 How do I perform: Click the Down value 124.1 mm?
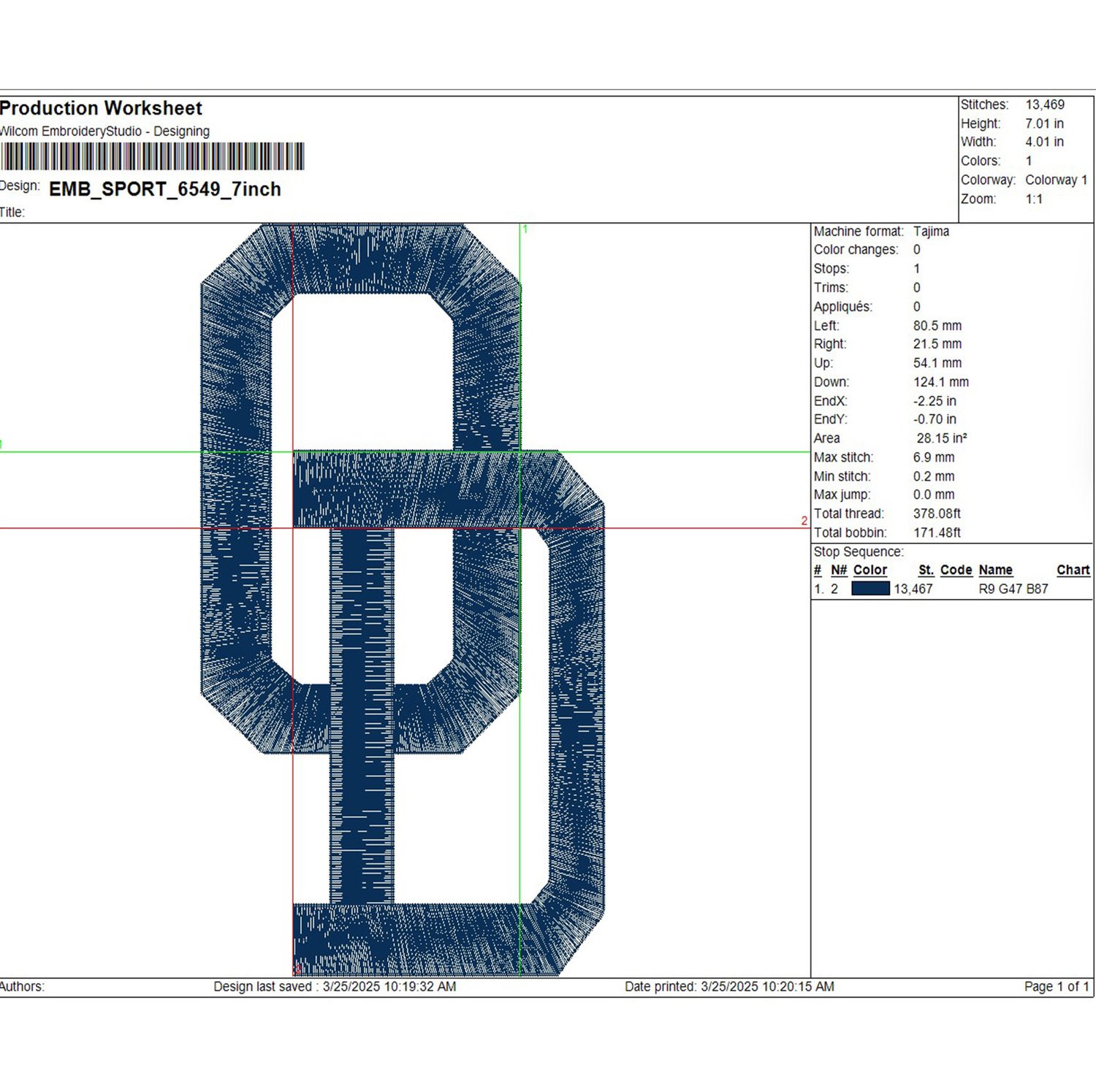[941, 382]
